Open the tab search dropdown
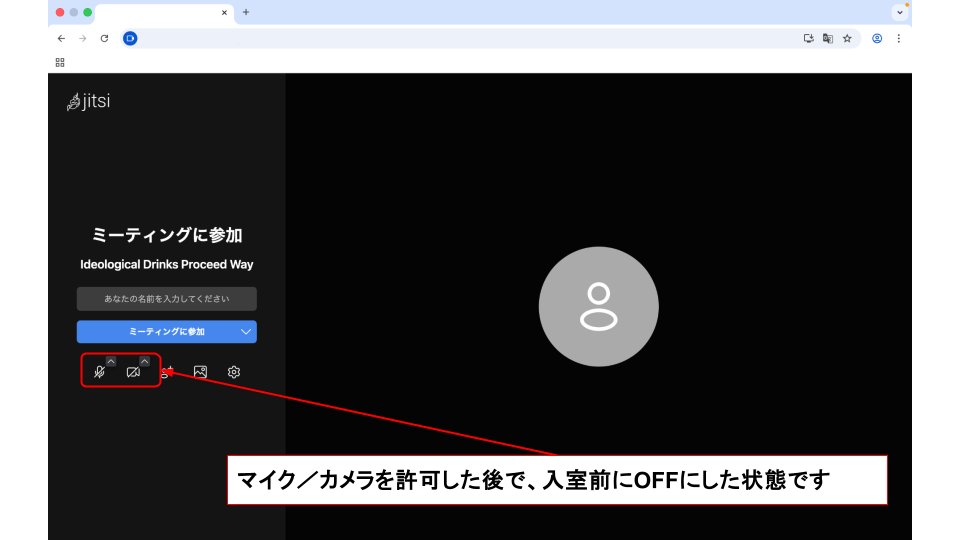The height and width of the screenshot is (540, 960). click(899, 12)
